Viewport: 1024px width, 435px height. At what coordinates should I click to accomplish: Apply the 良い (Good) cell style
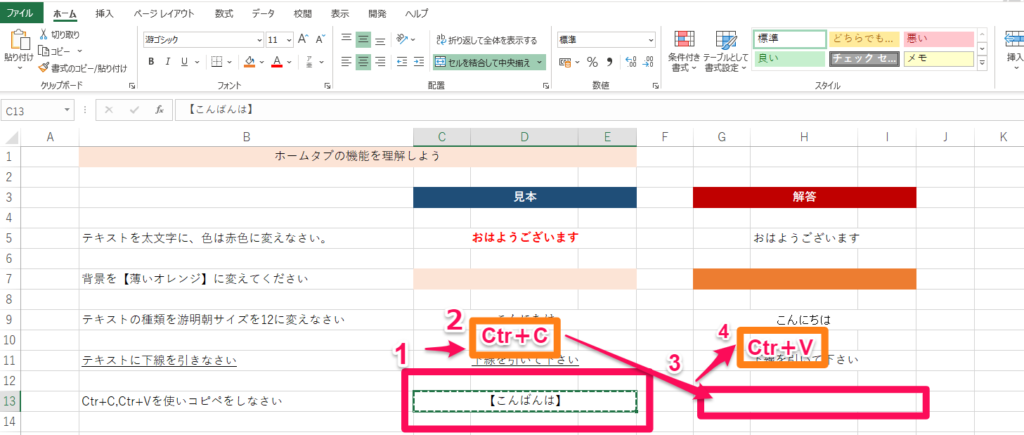(789, 59)
